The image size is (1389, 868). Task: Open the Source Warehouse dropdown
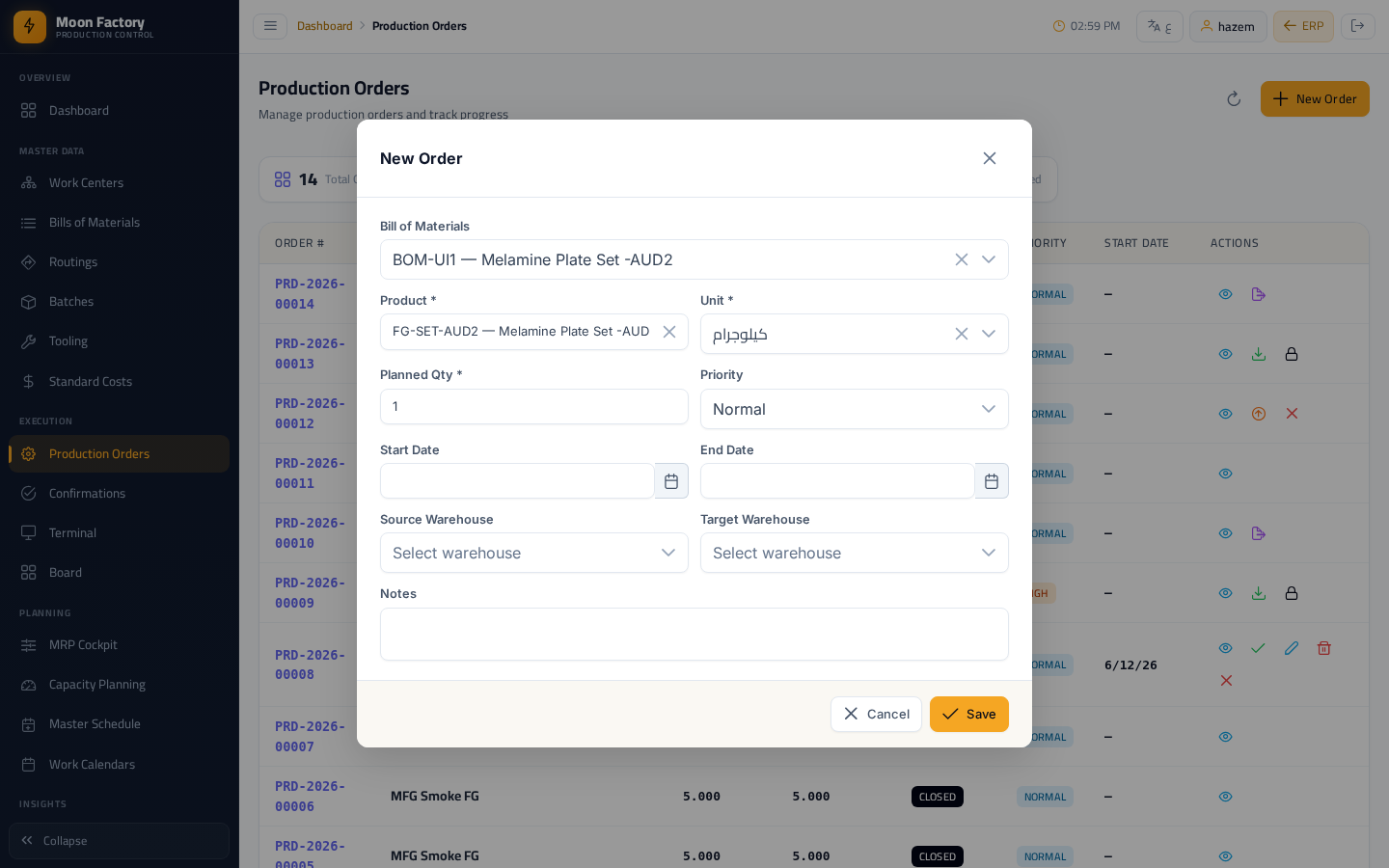coord(534,553)
